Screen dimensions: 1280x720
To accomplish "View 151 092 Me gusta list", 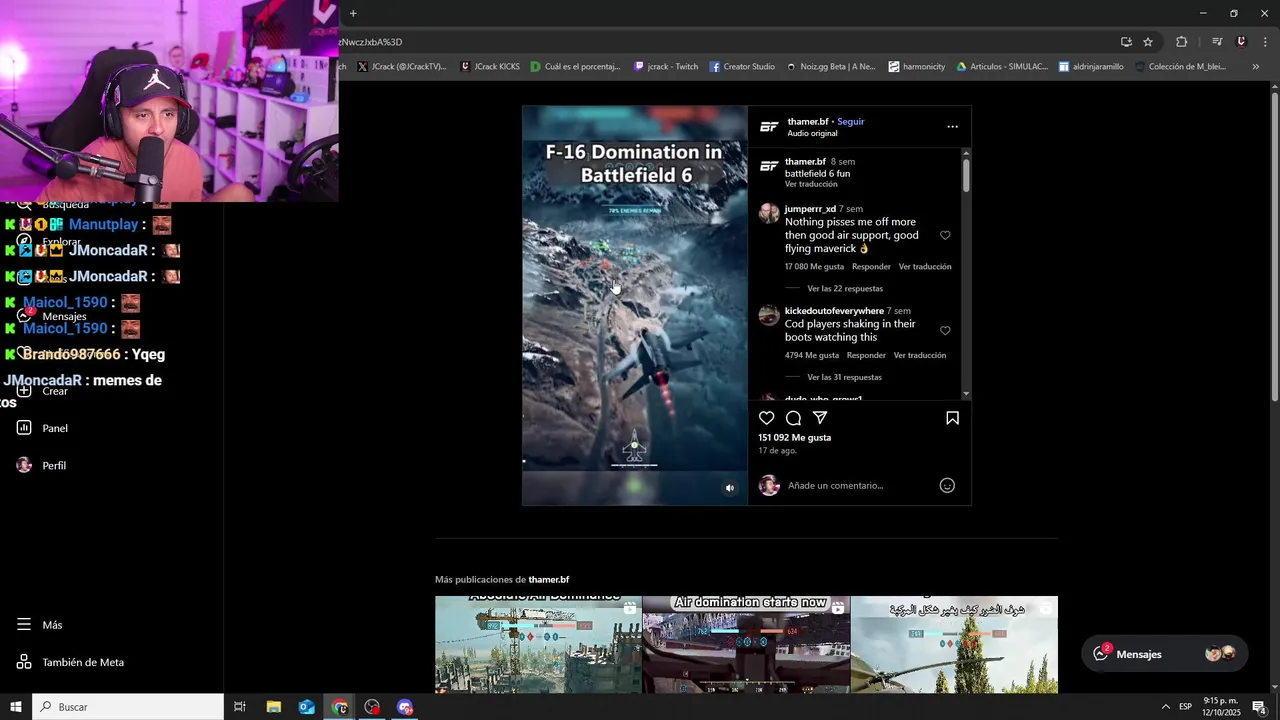I will (x=794, y=438).
